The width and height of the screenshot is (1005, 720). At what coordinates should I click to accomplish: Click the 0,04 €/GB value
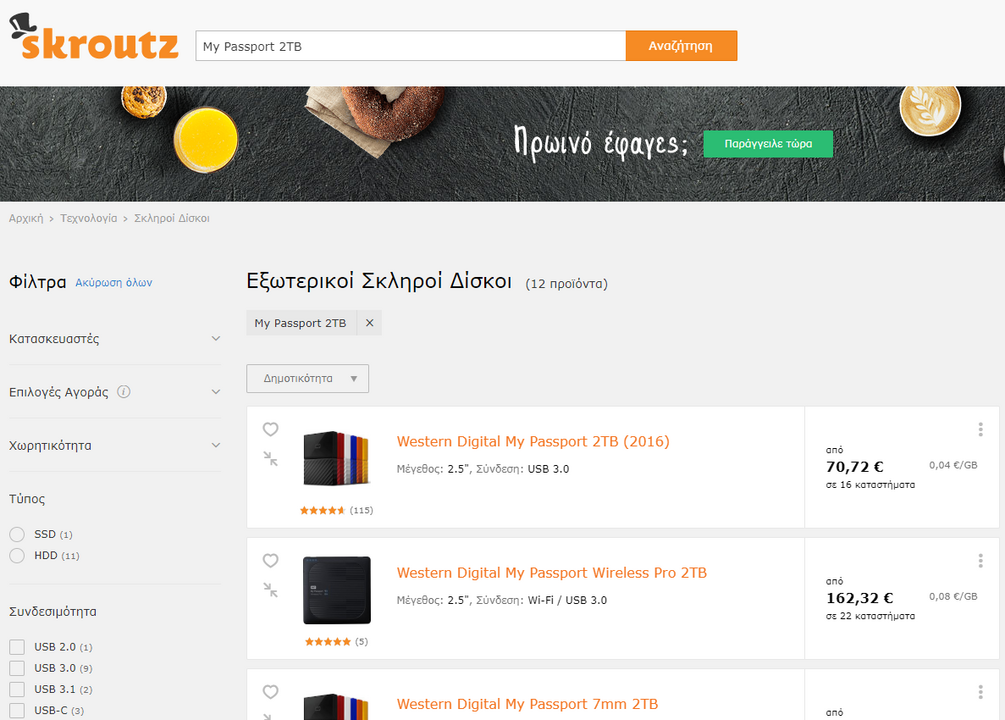pyautogui.click(x=953, y=465)
